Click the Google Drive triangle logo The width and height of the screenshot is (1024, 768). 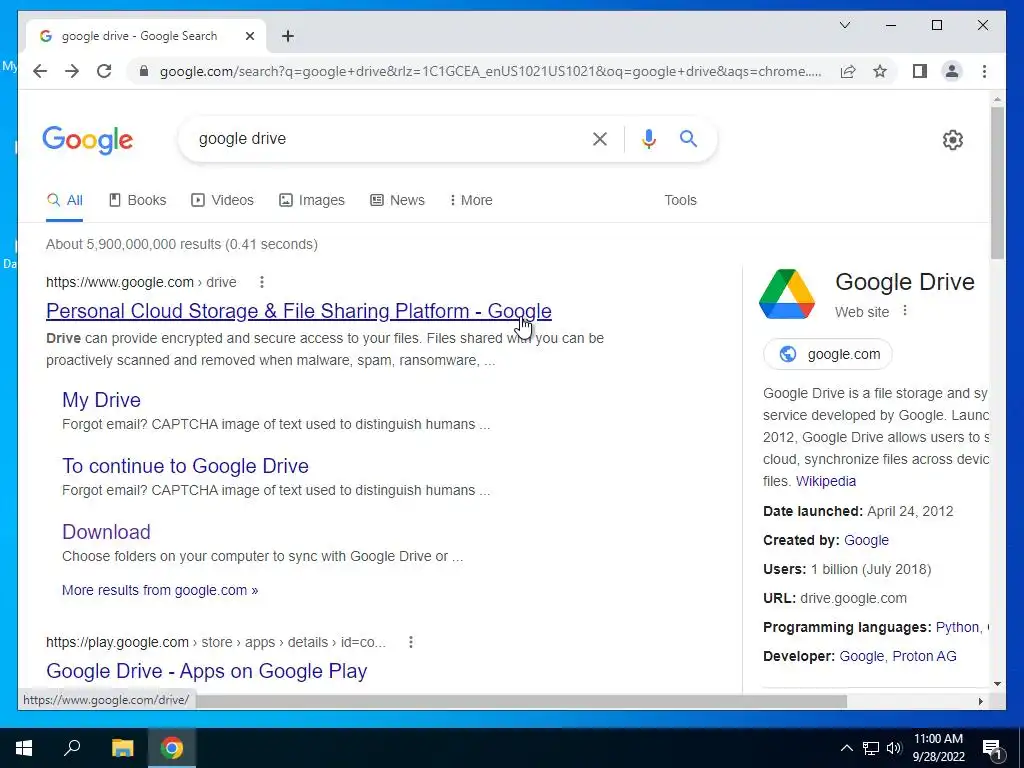(x=787, y=294)
